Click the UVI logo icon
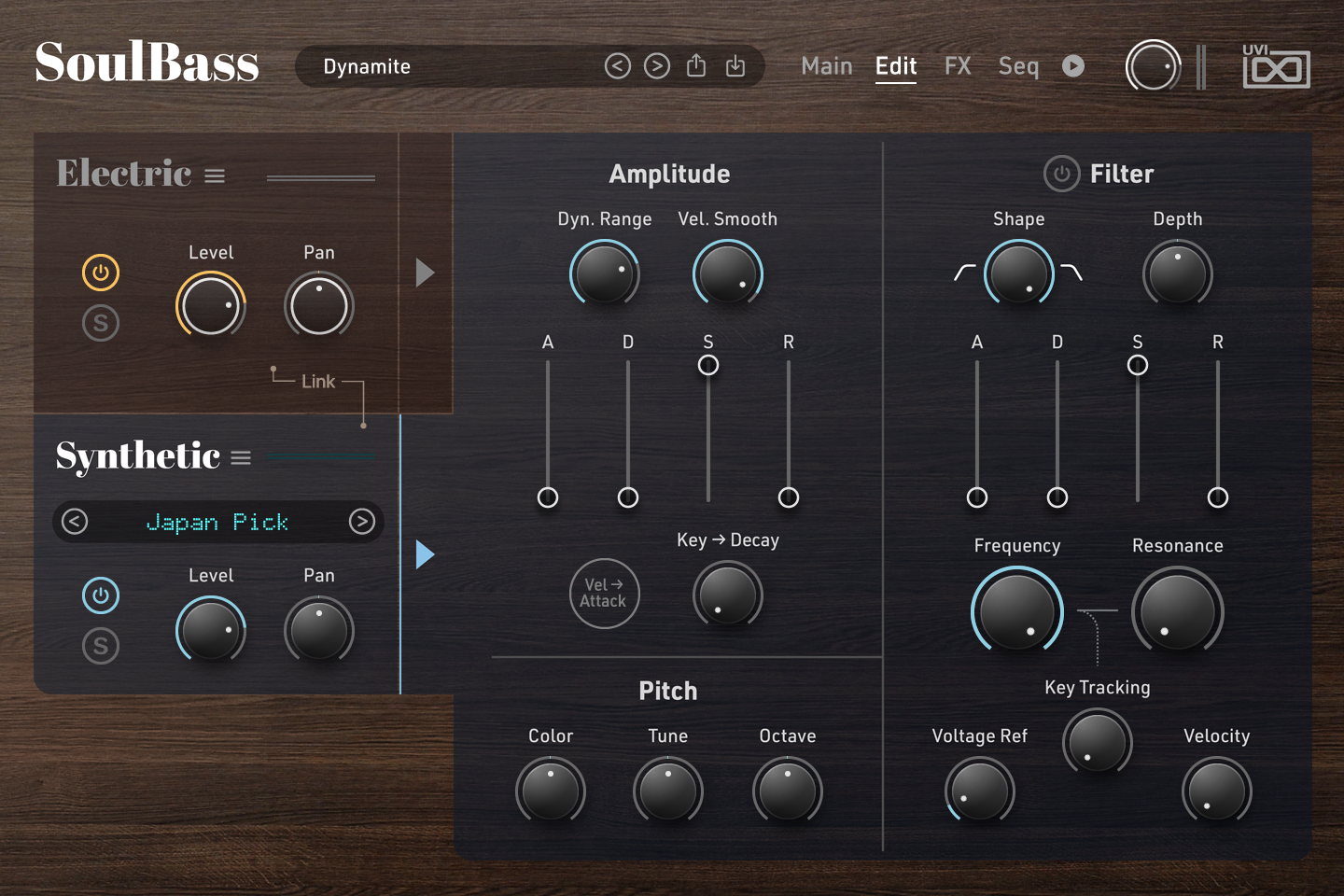 1276,67
